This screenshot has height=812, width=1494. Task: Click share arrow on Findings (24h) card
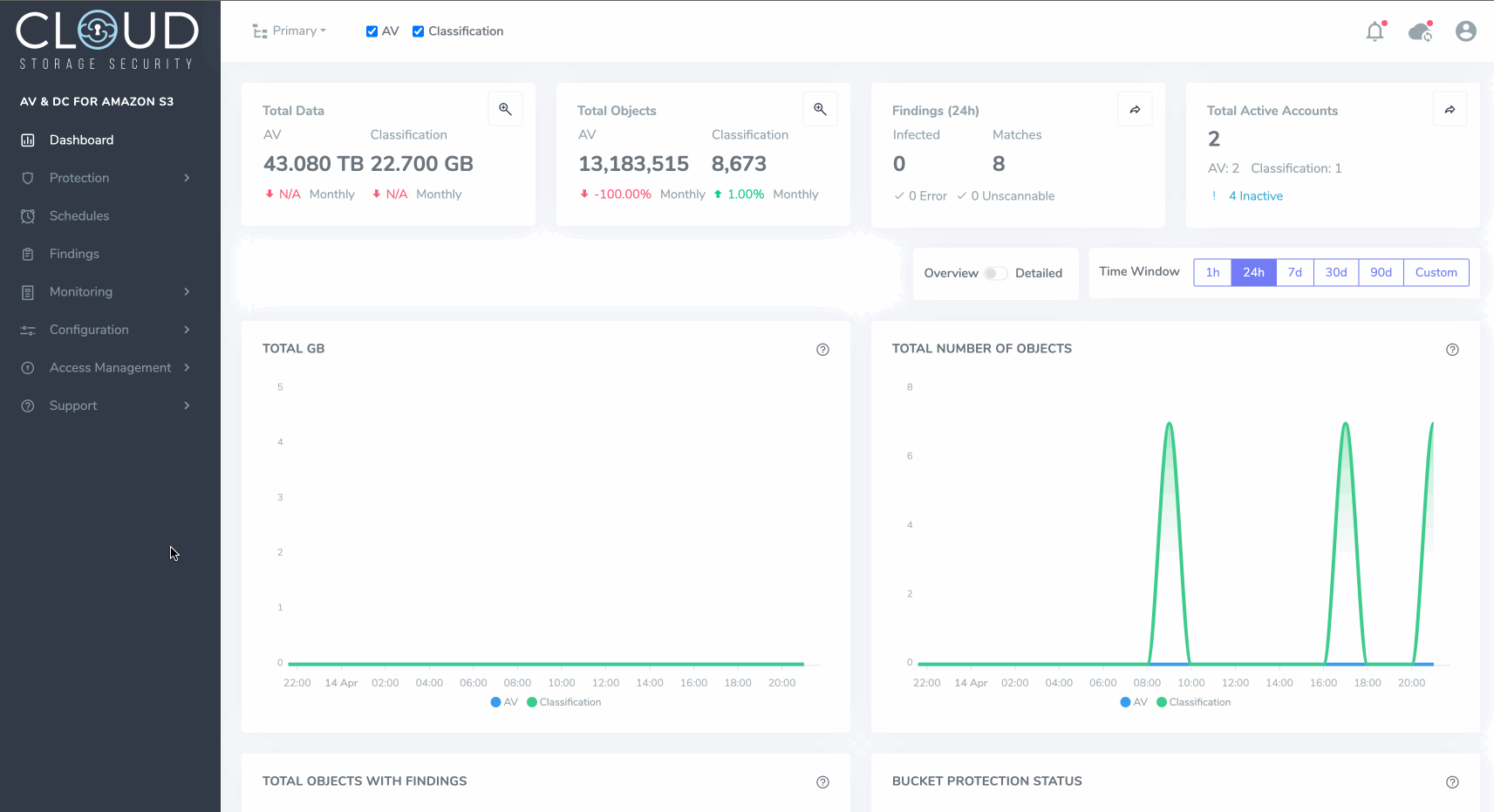coord(1135,109)
